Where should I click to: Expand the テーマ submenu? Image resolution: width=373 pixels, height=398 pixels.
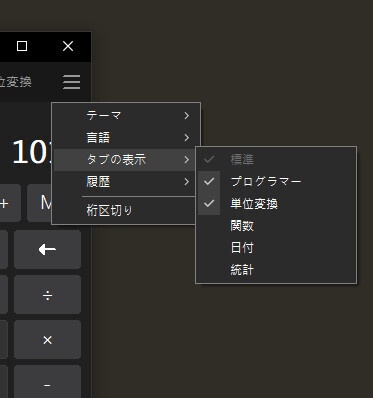click(x=127, y=116)
